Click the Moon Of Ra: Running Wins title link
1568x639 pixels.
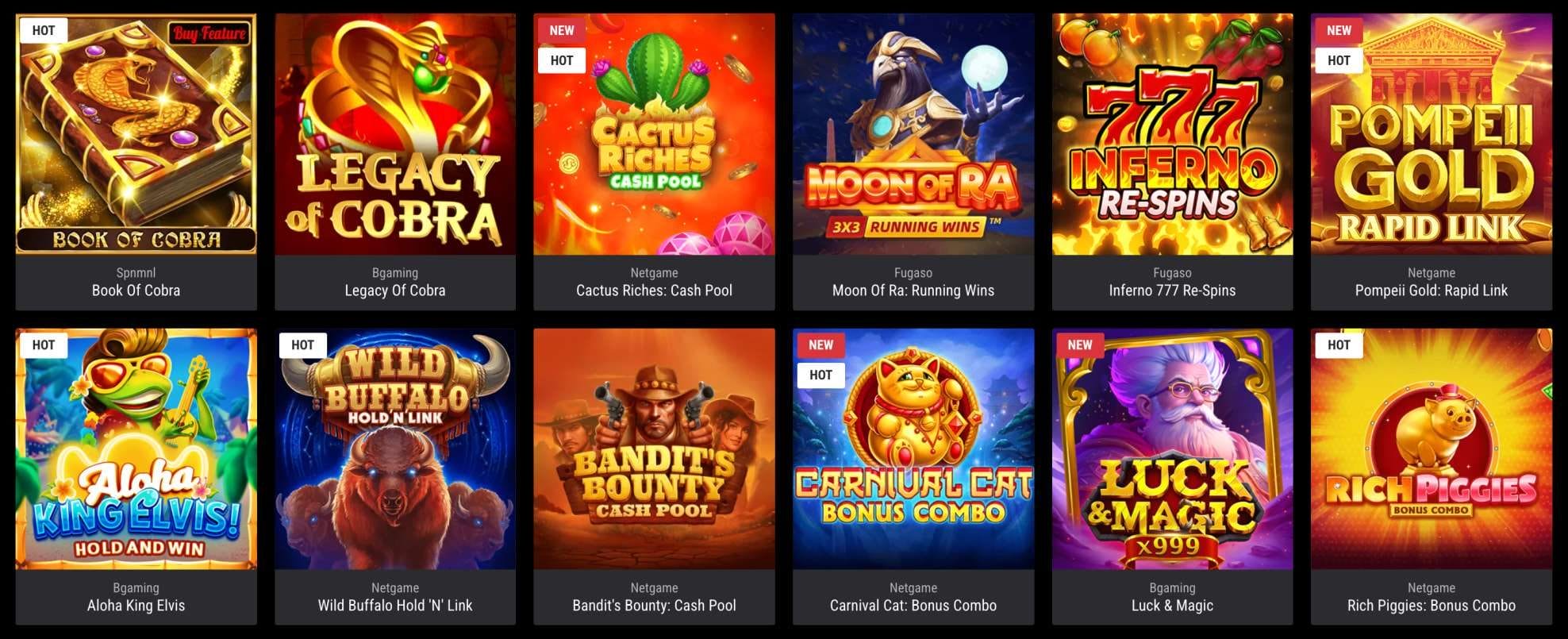(913, 291)
